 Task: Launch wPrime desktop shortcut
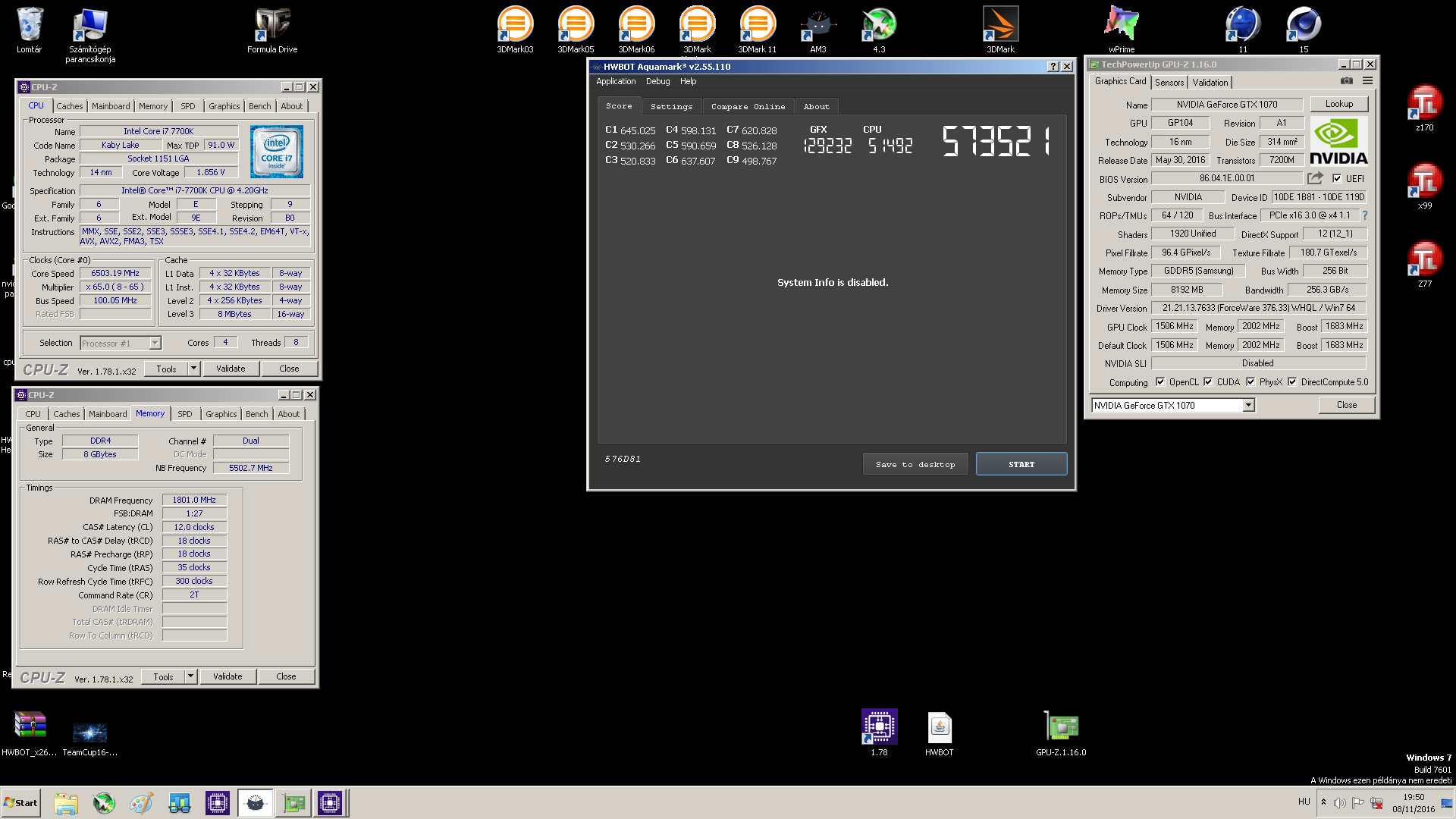1122,30
